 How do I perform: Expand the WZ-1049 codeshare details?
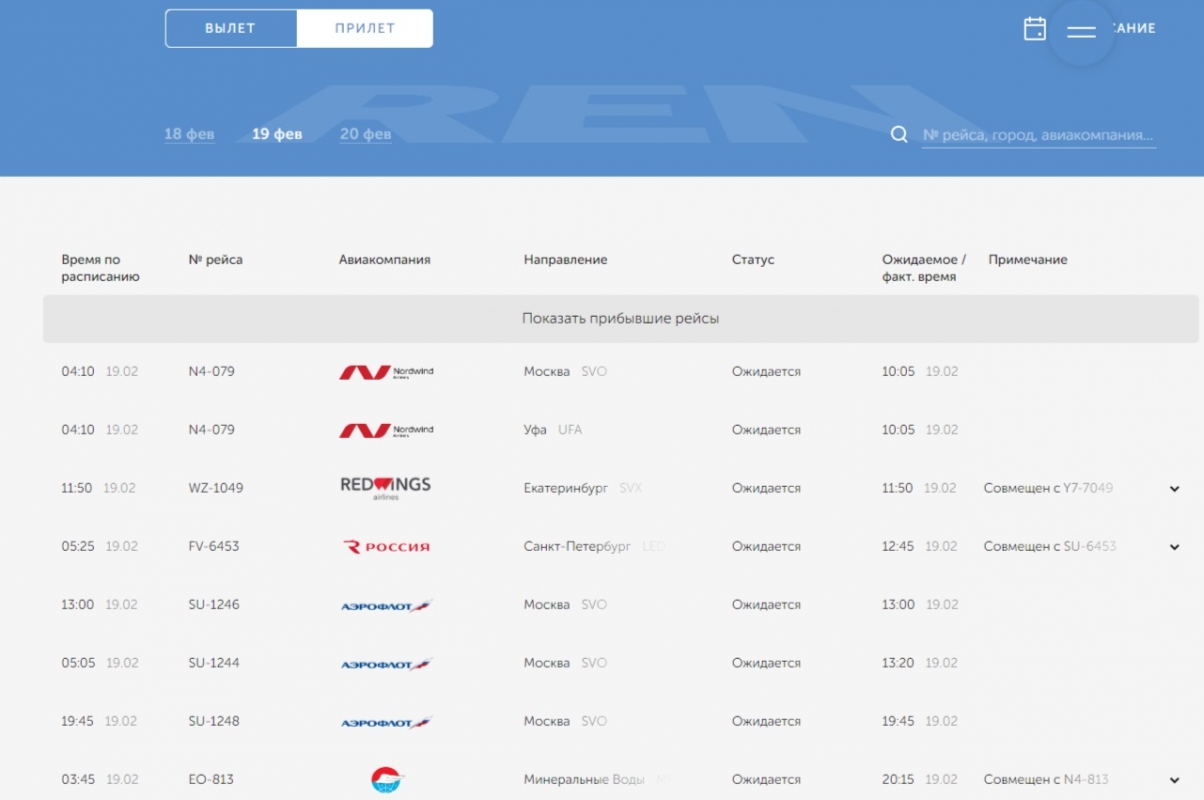1174,489
